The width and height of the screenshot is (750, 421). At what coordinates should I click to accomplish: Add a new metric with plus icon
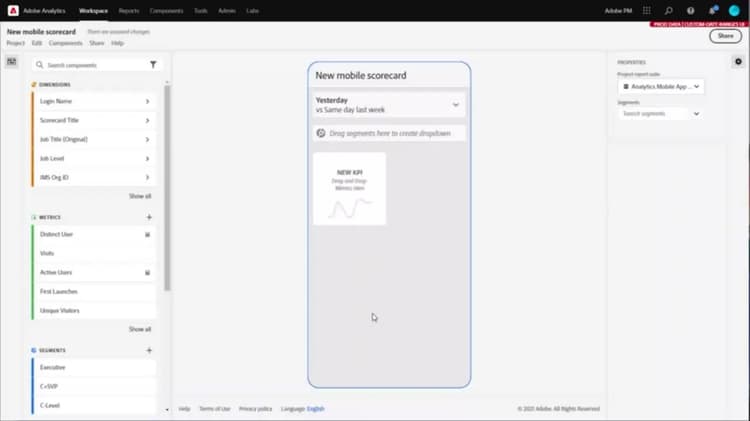(149, 217)
